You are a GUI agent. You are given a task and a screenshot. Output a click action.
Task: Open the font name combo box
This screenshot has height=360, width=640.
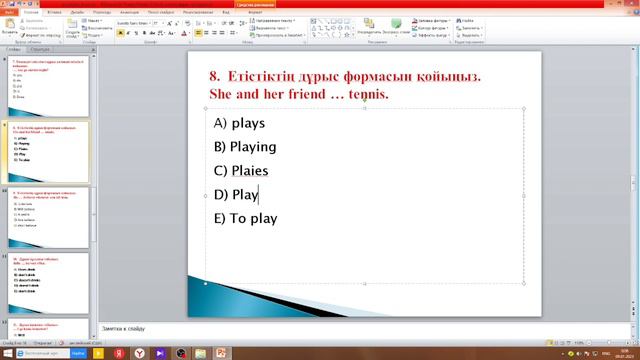[x=133, y=24]
